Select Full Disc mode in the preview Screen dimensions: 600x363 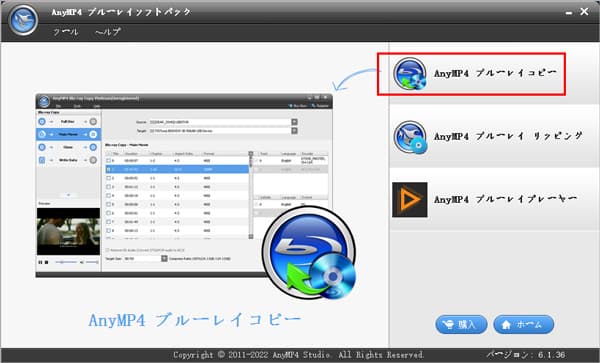68,122
